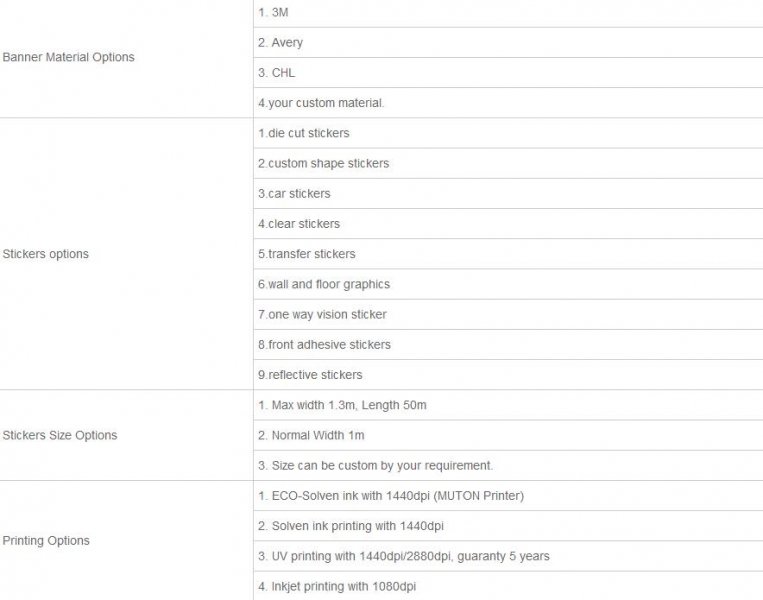The height and width of the screenshot is (600, 763).
Task: Click 'wall and floor graphics' entry
Action: 508,284
